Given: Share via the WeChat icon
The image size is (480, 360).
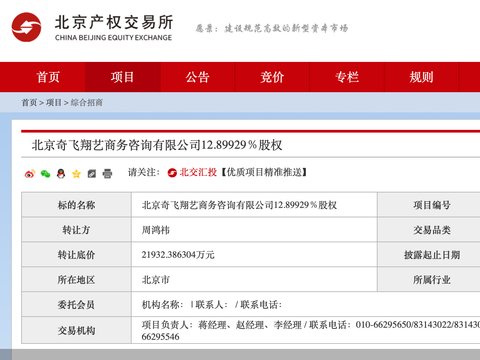Looking at the screenshot, I should pyautogui.click(x=45, y=174).
